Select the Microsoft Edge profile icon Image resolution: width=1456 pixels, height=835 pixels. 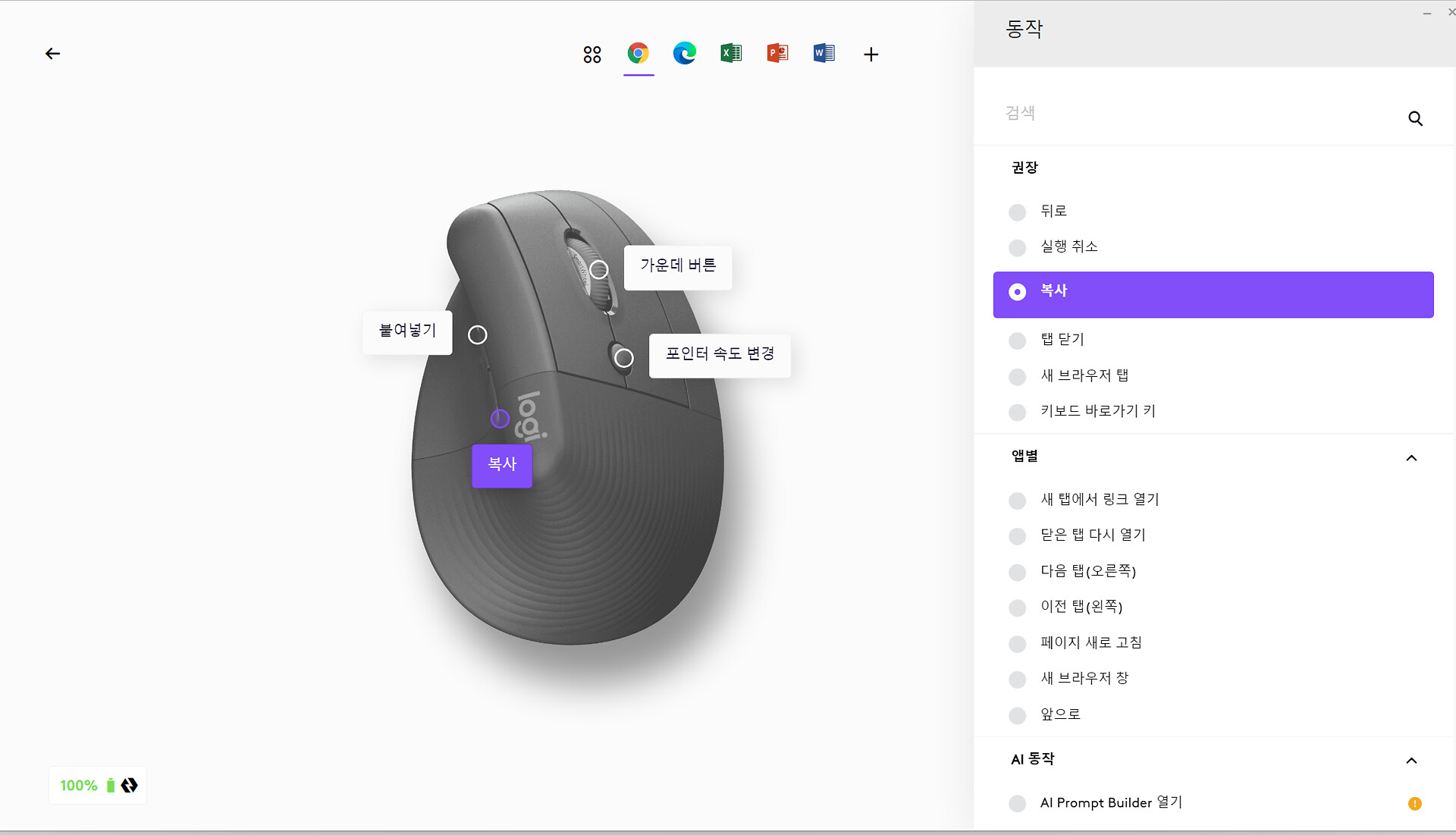685,53
